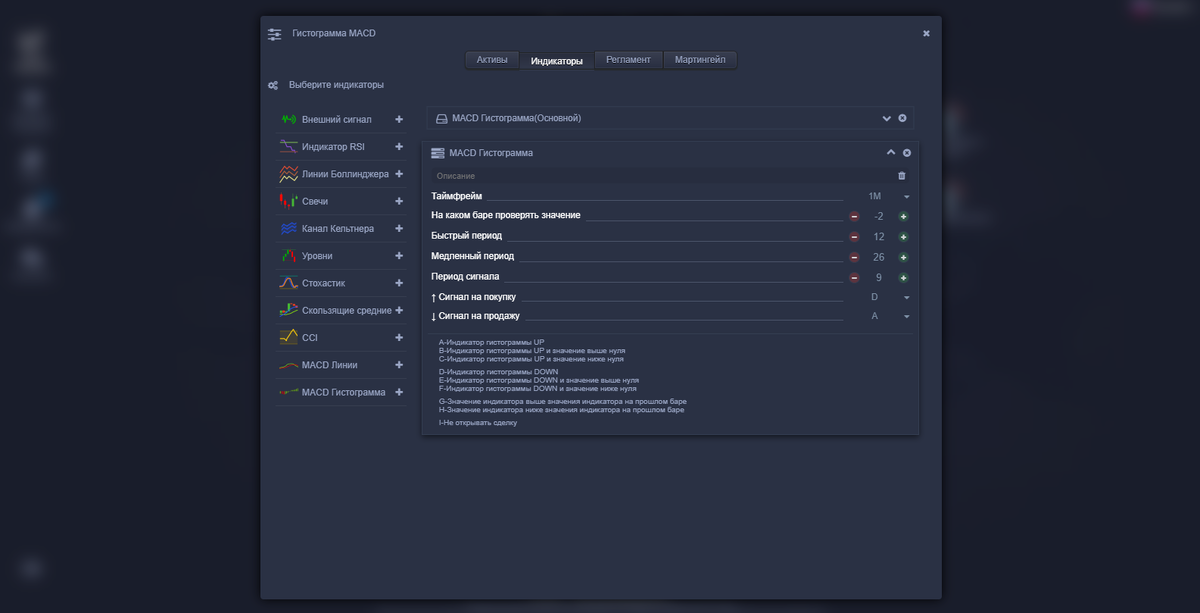Click the bars icon in the settings panel header

click(x=437, y=153)
